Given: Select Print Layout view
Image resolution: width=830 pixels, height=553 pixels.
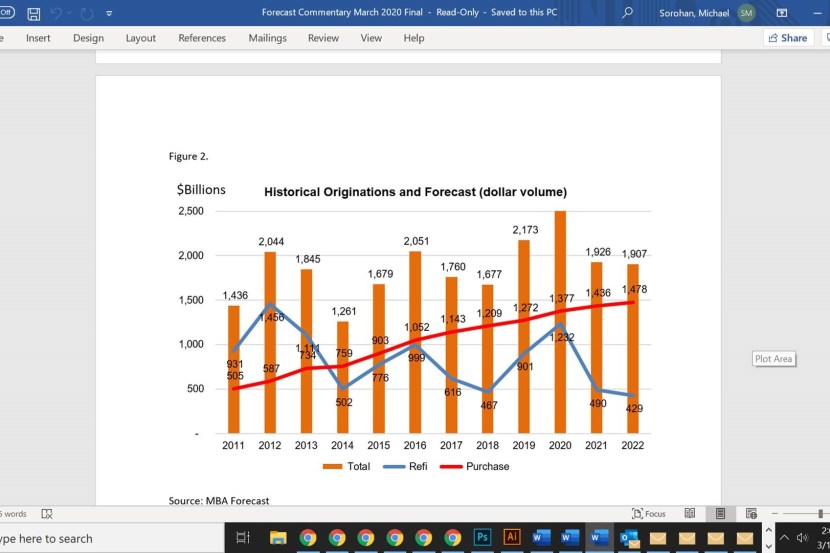Looking at the screenshot, I should point(720,514).
